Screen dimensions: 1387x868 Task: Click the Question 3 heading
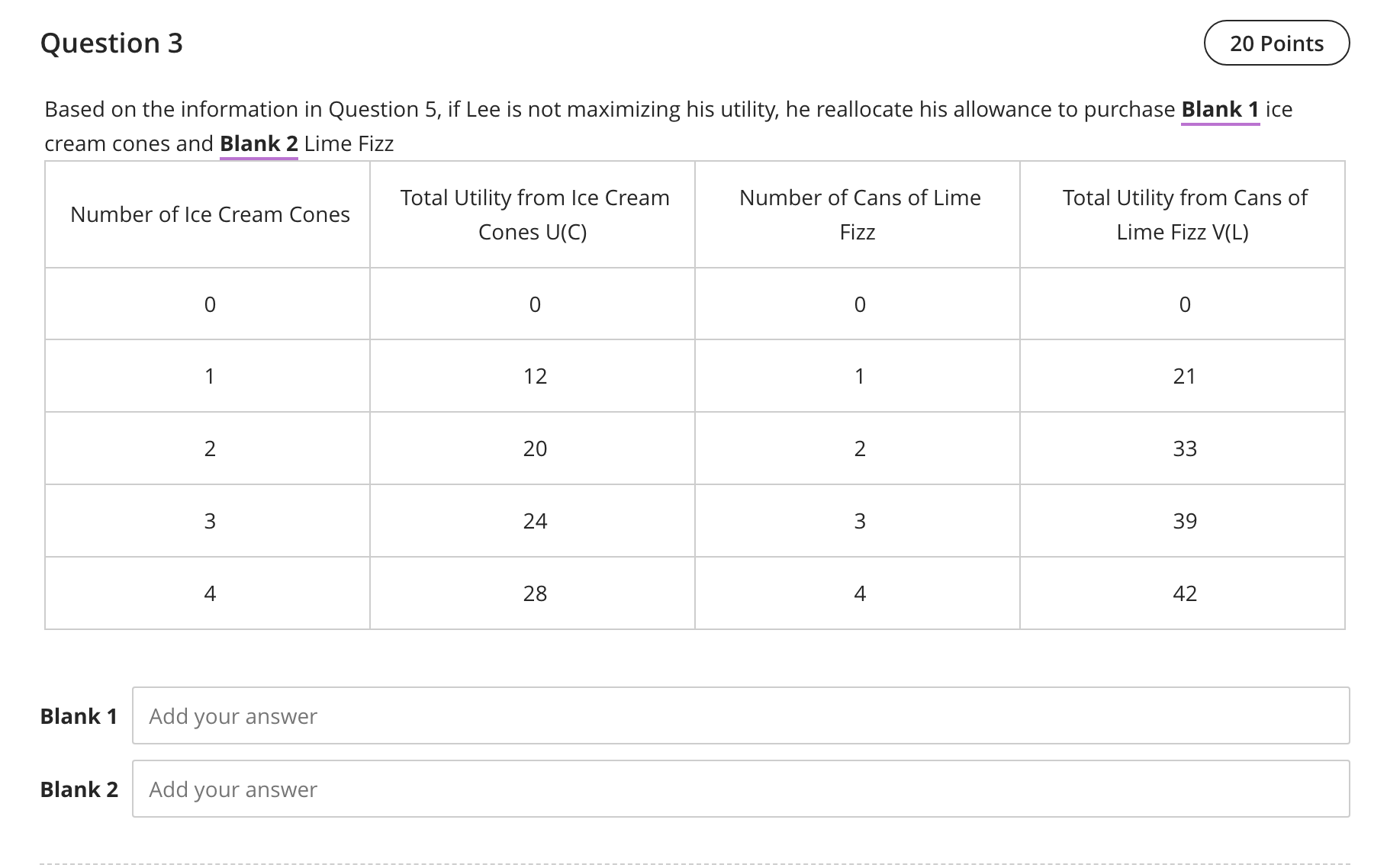click(x=111, y=43)
